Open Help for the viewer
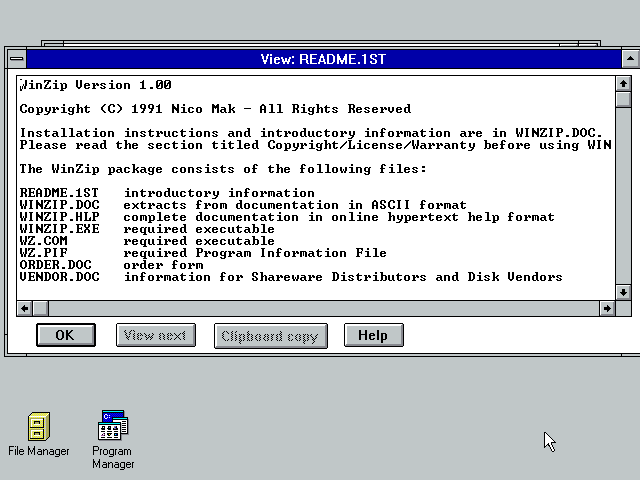The image size is (640, 480). (373, 335)
